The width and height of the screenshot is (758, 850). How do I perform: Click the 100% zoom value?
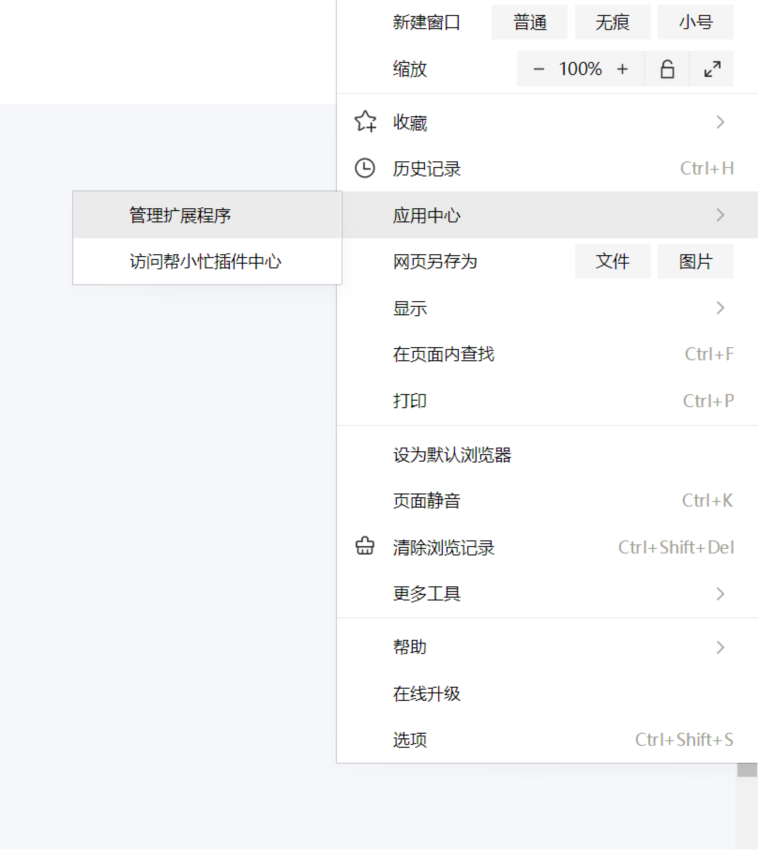coord(580,69)
